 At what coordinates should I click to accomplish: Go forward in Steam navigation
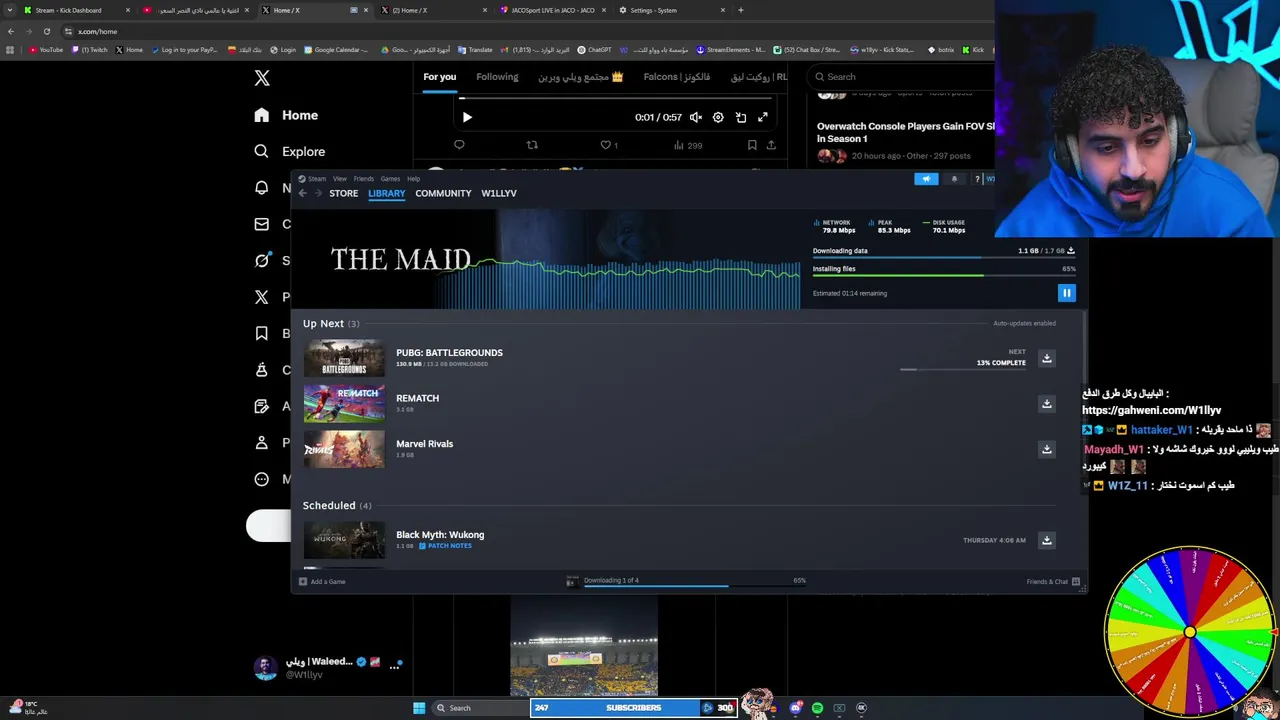[318, 193]
